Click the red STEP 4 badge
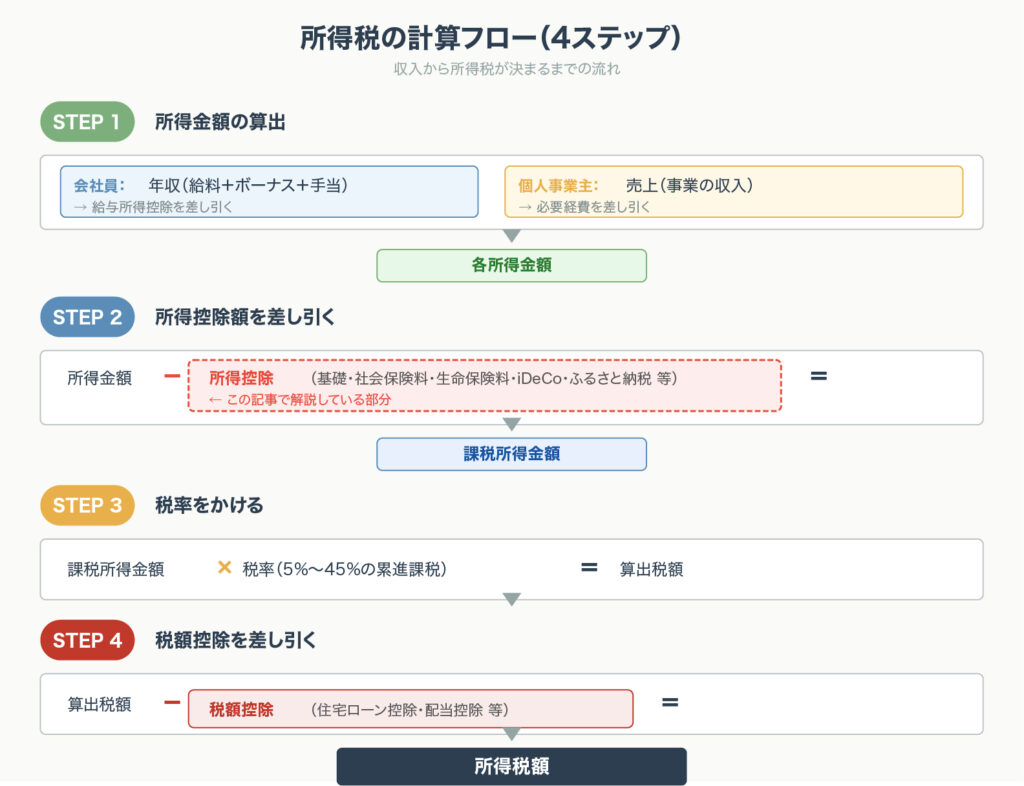1024x786 pixels. pyautogui.click(x=88, y=640)
